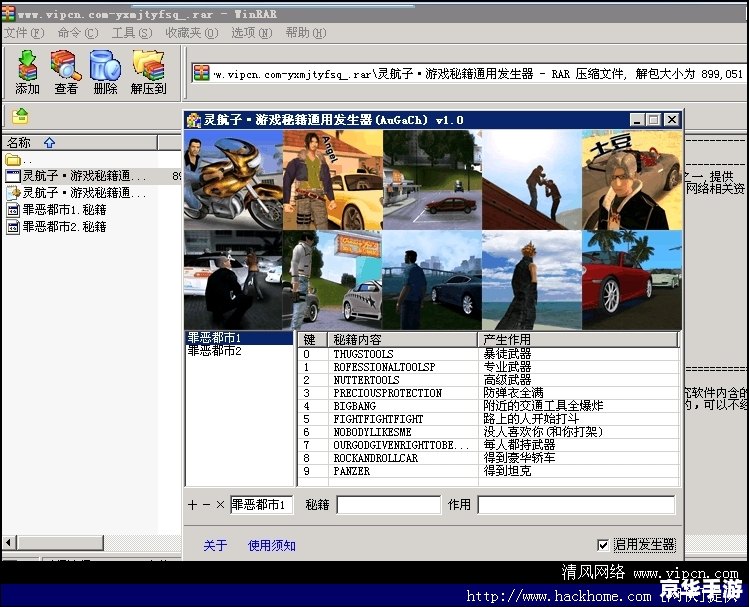
Task: Select the NOBODYLIKESME cheat row
Action: coord(488,432)
